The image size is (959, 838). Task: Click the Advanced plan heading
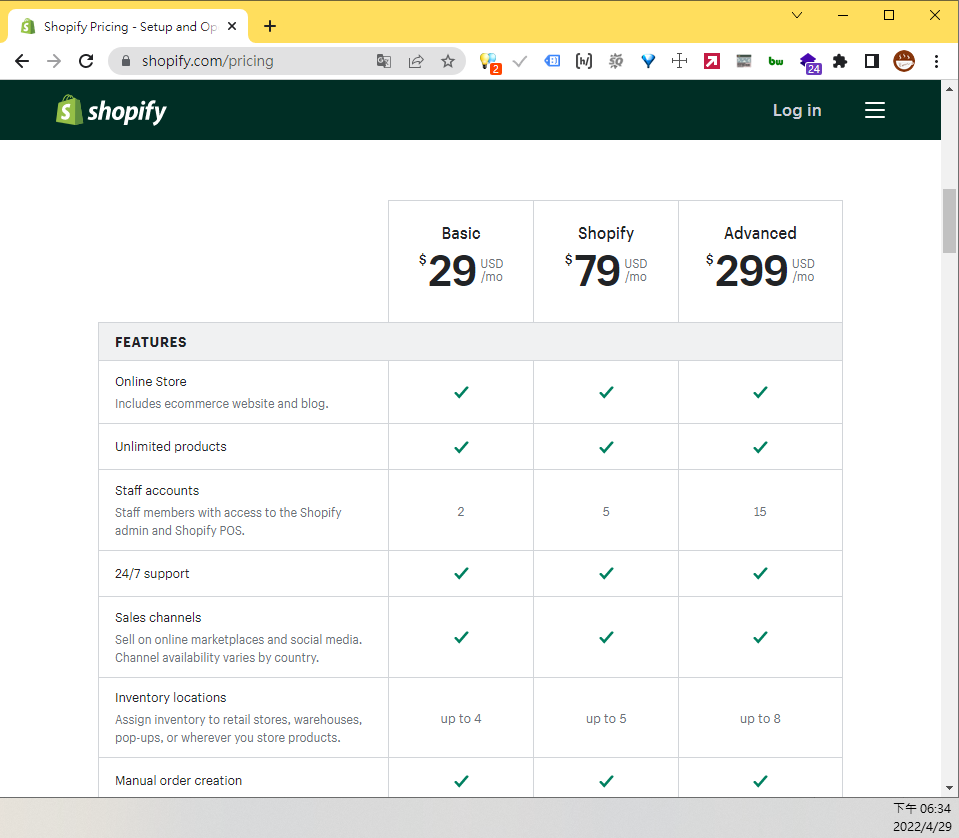[x=760, y=233]
